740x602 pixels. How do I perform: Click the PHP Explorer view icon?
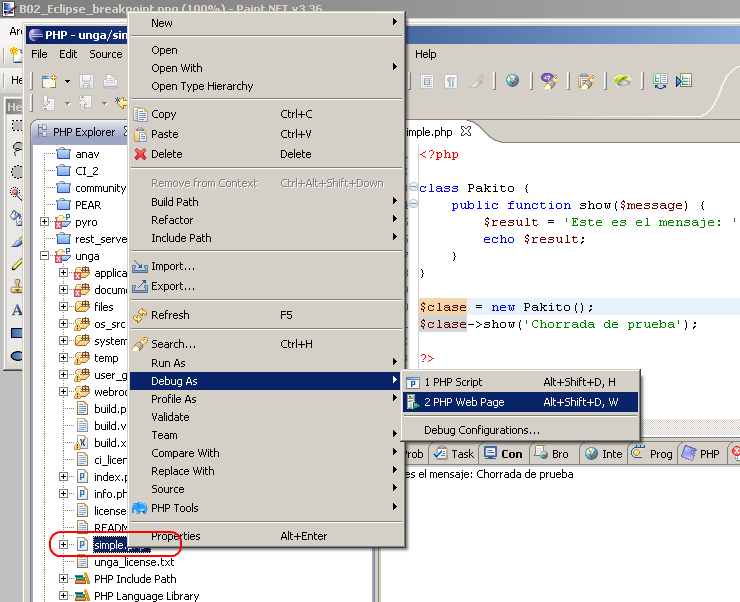click(x=42, y=131)
